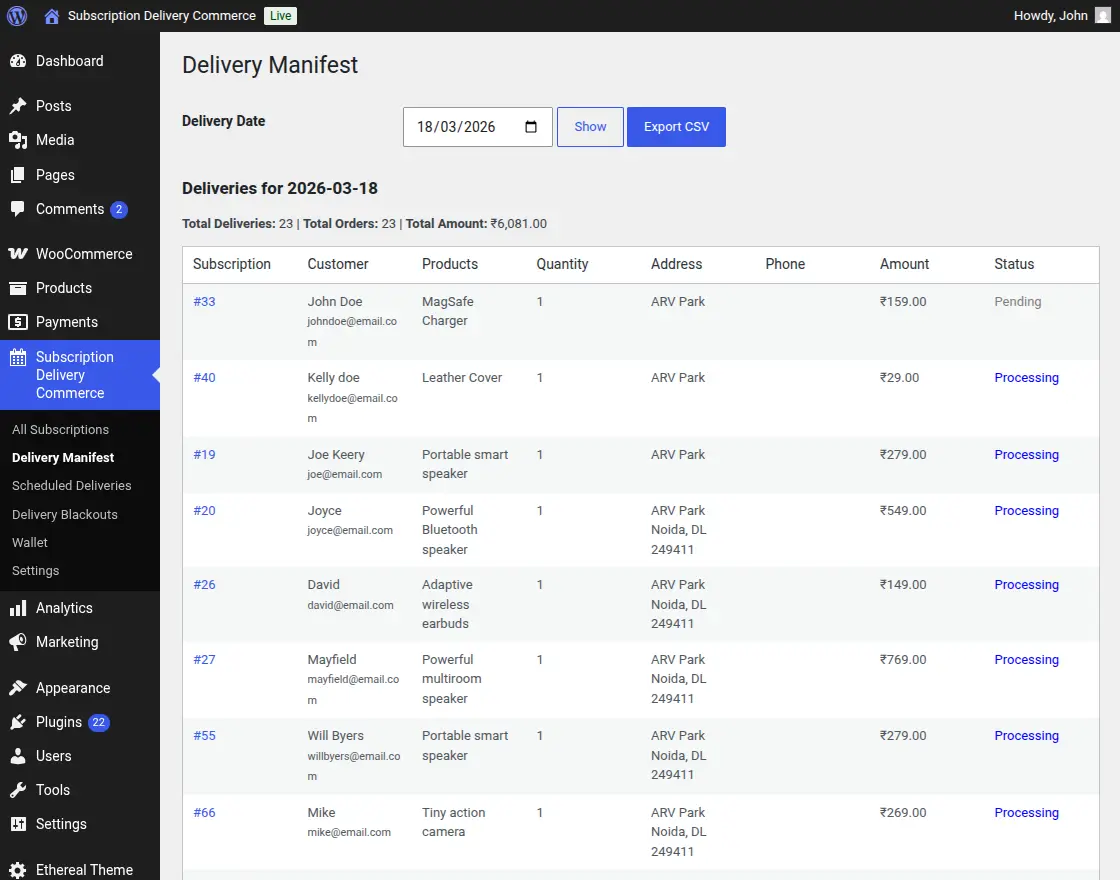This screenshot has width=1120, height=880.
Task: Select the Appearance paintbrush icon
Action: tap(20, 688)
